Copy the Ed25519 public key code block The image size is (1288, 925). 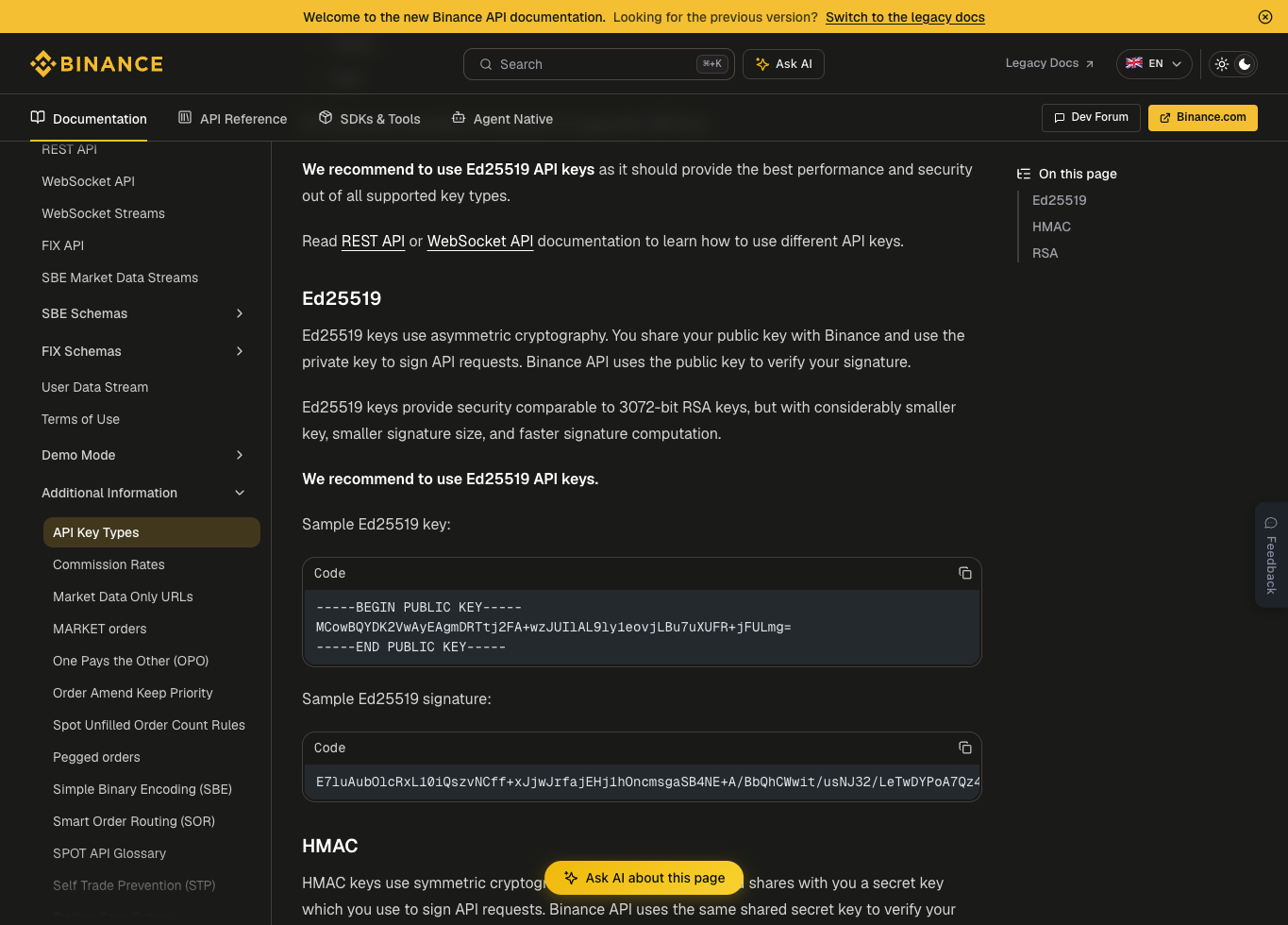pos(964,573)
